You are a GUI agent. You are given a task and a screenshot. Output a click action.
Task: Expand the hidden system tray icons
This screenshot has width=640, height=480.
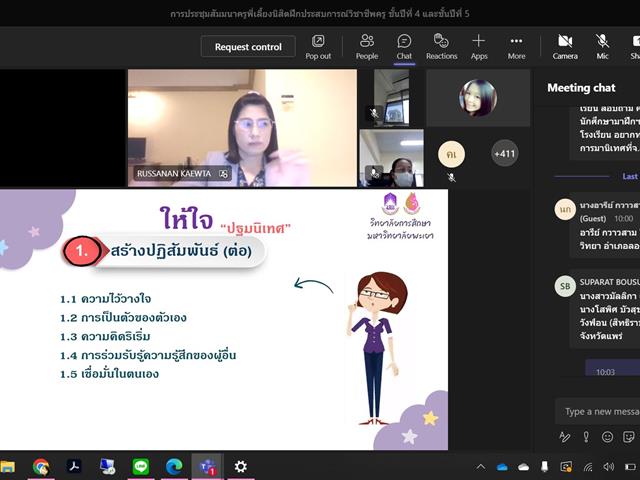481,467
